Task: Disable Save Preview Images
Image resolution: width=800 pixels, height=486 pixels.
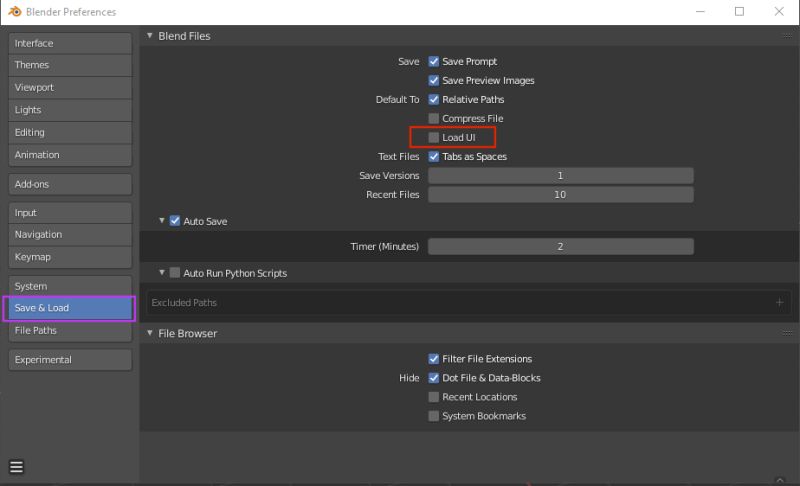Action: pos(434,80)
